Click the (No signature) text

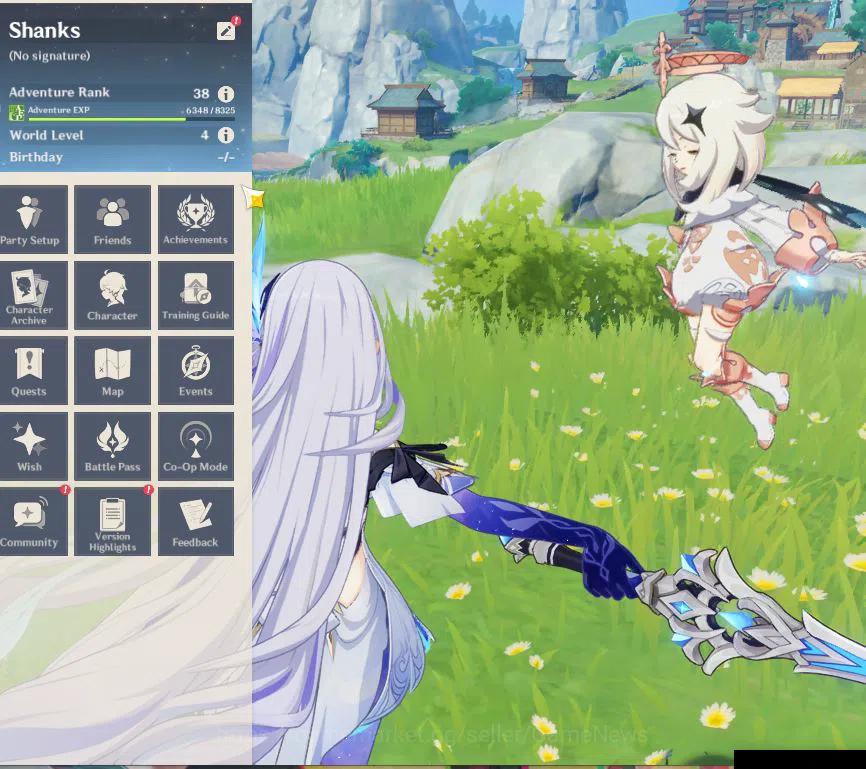tap(50, 56)
